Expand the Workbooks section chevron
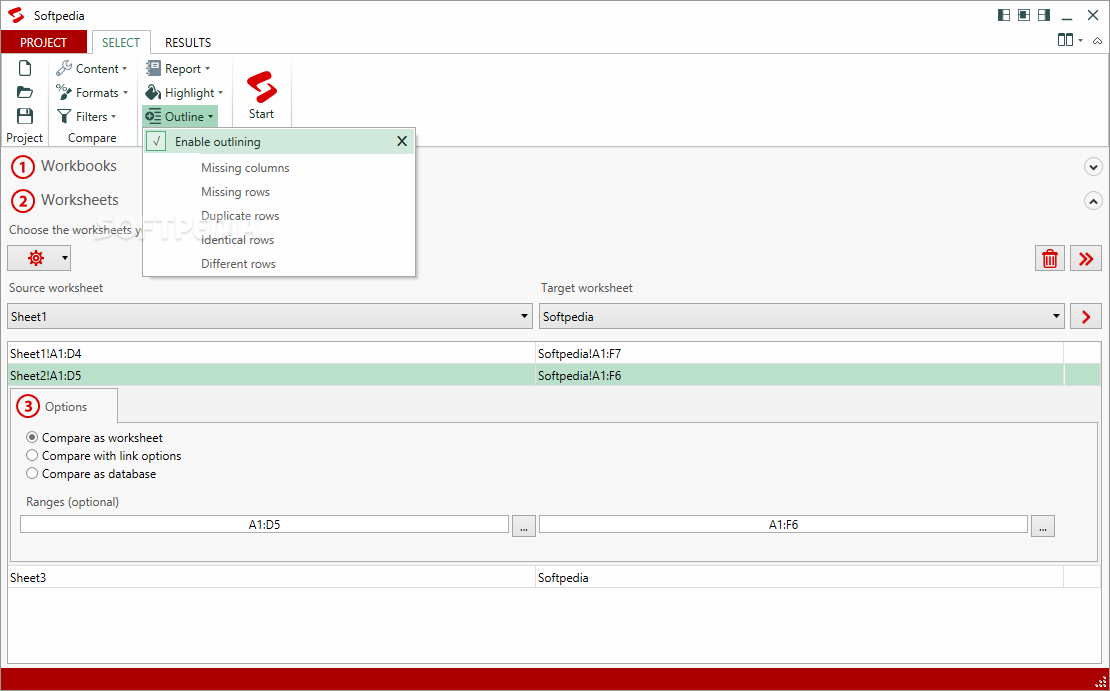The height and width of the screenshot is (691, 1110). coord(1093,167)
